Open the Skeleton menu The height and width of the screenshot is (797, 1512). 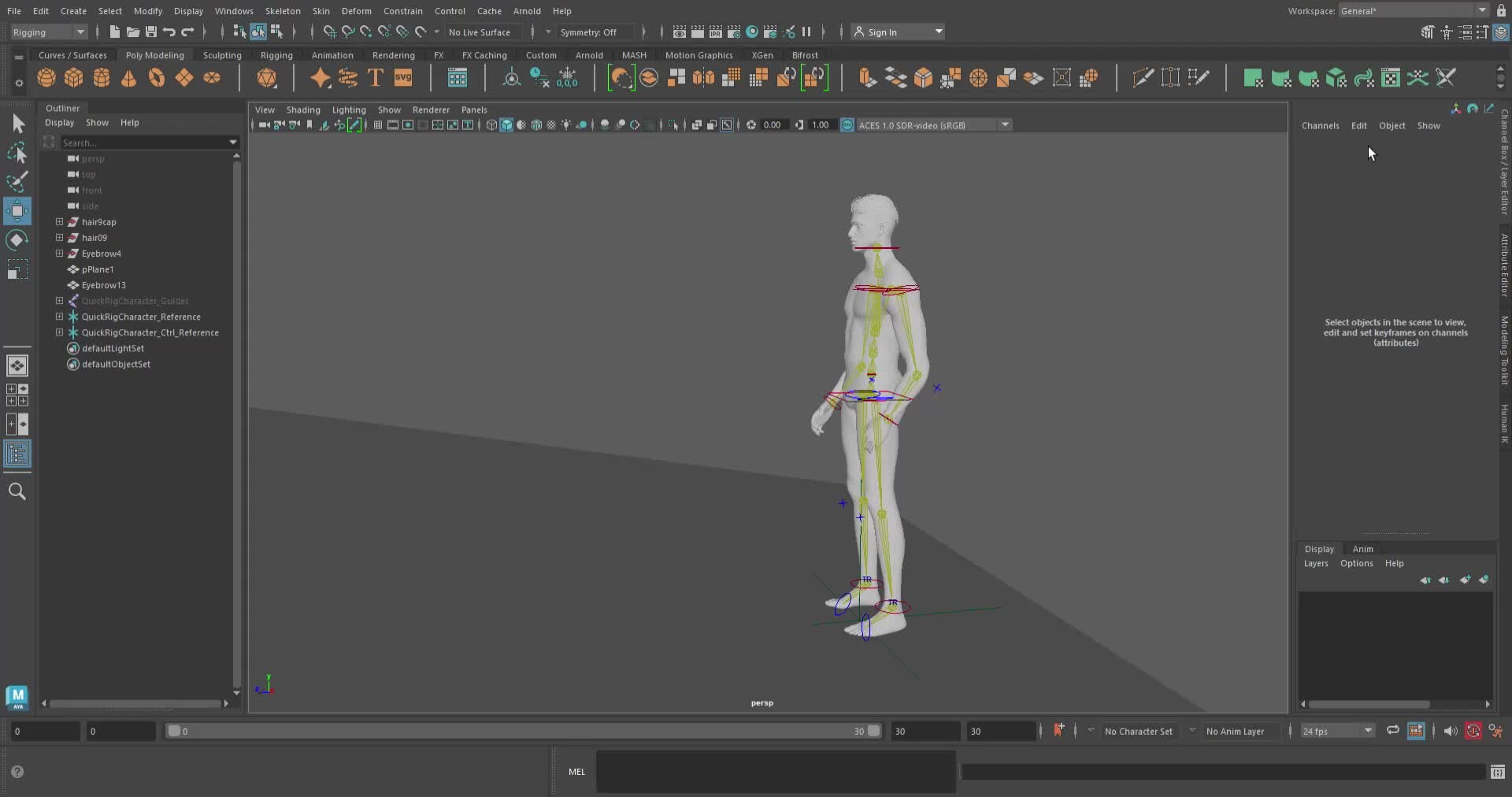pos(283,10)
